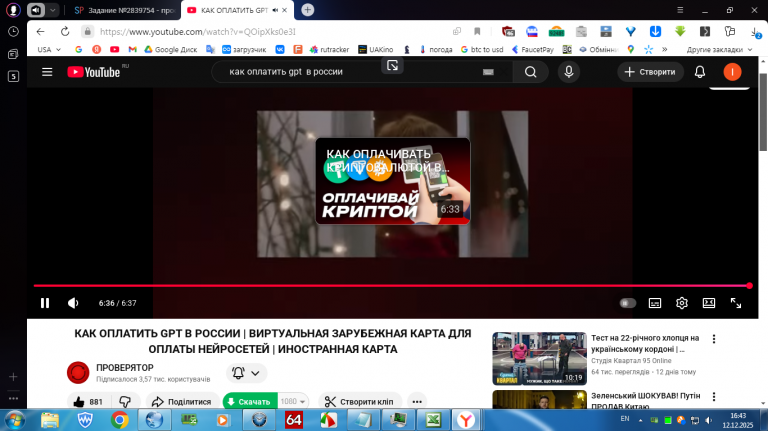Open the ПРОВЕРЯТОР channel avatar
The image size is (768, 431).
pos(78,373)
